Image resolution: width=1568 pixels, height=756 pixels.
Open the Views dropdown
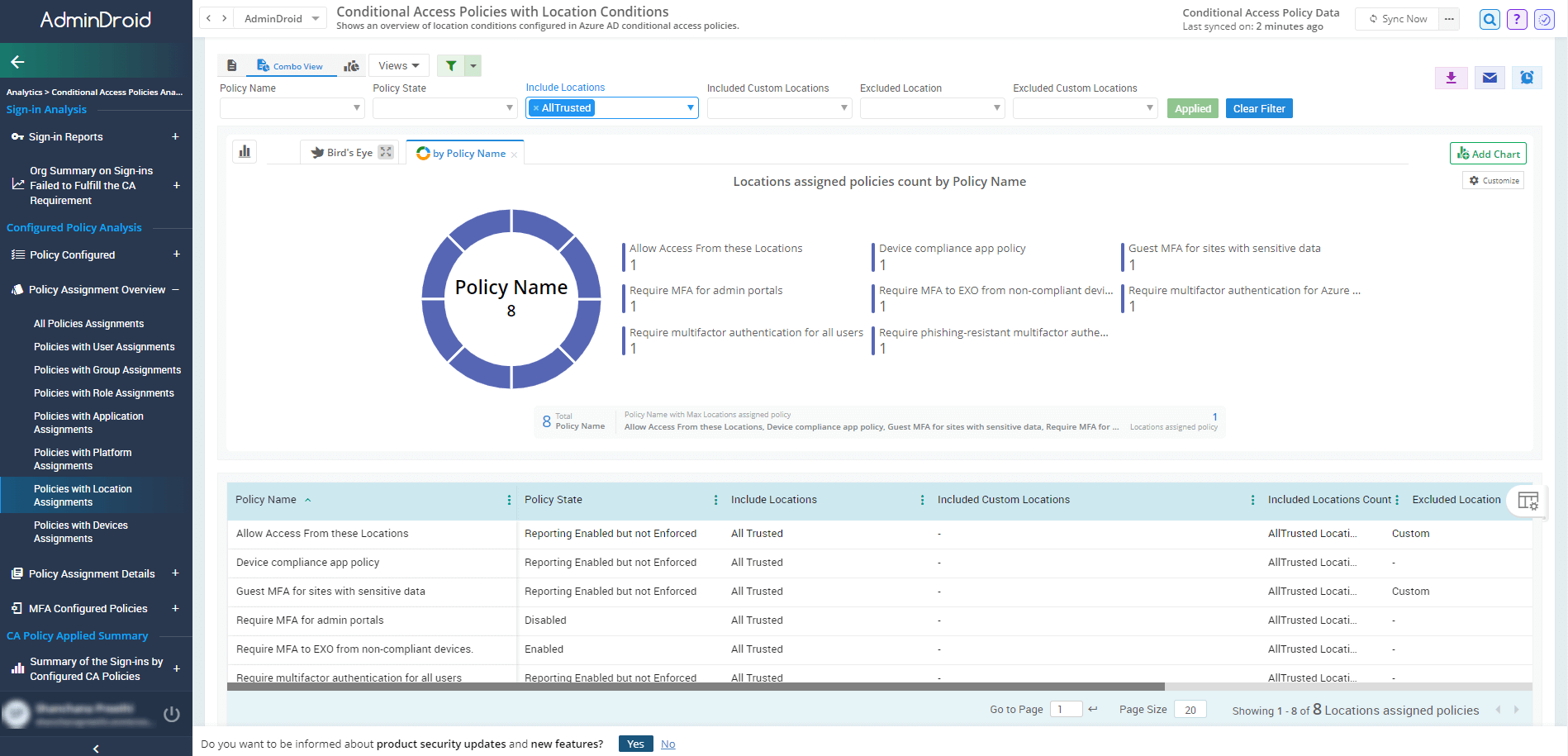pyautogui.click(x=398, y=64)
